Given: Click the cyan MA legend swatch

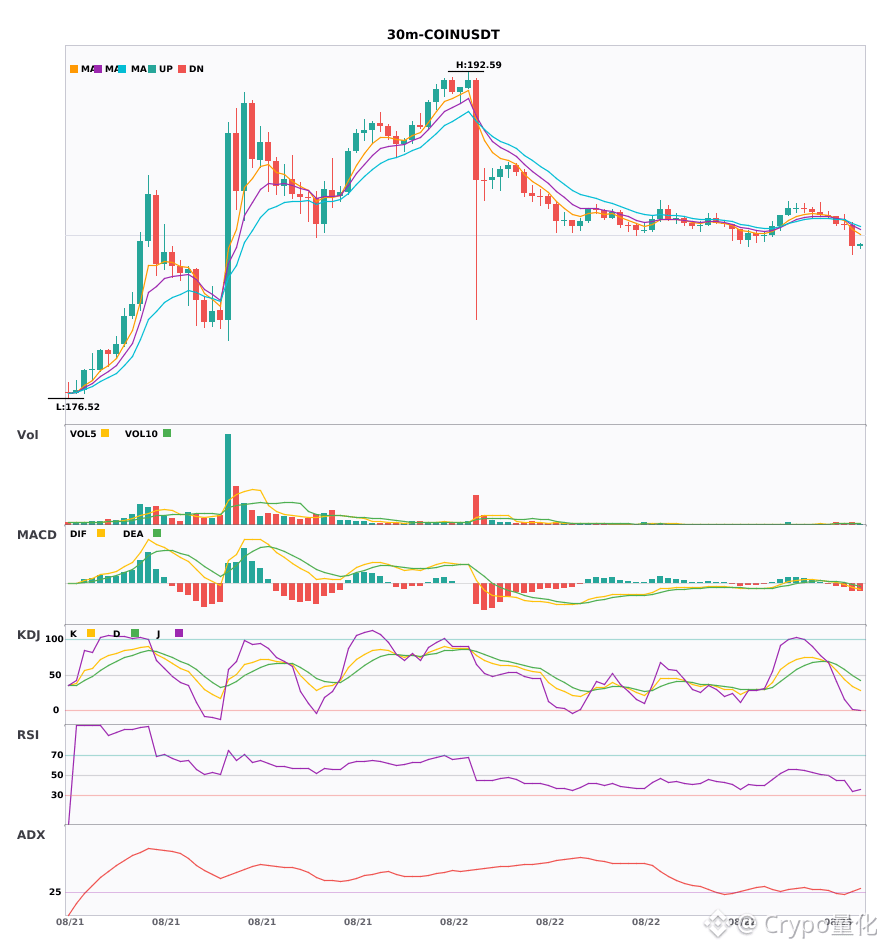Looking at the screenshot, I should (x=122, y=69).
